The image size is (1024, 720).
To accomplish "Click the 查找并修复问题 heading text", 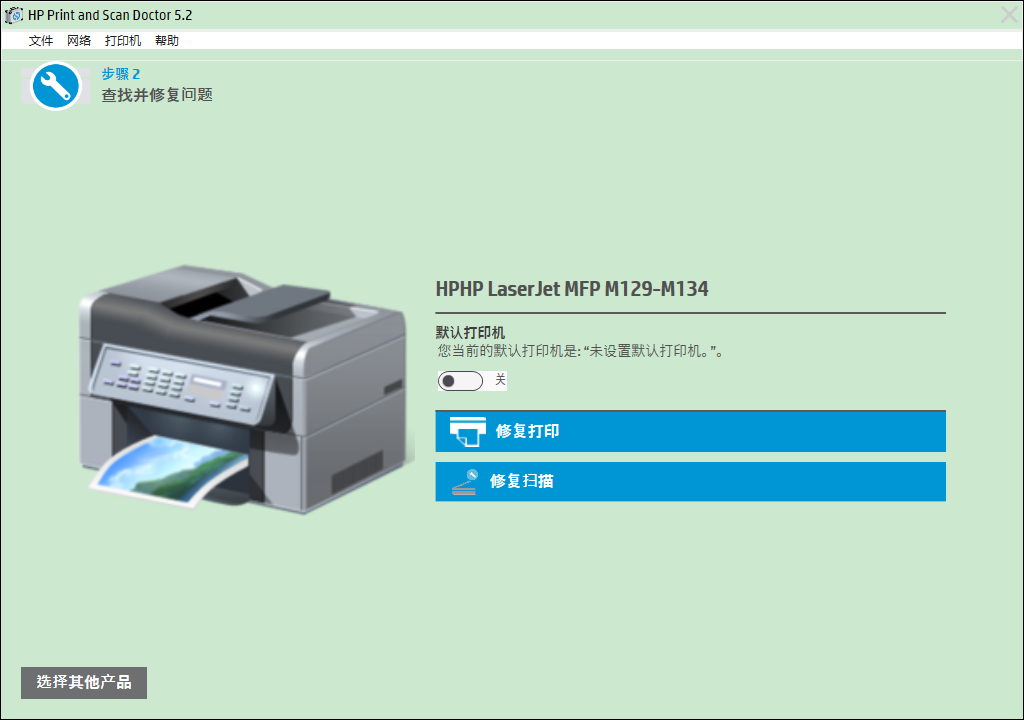I will pyautogui.click(x=157, y=95).
